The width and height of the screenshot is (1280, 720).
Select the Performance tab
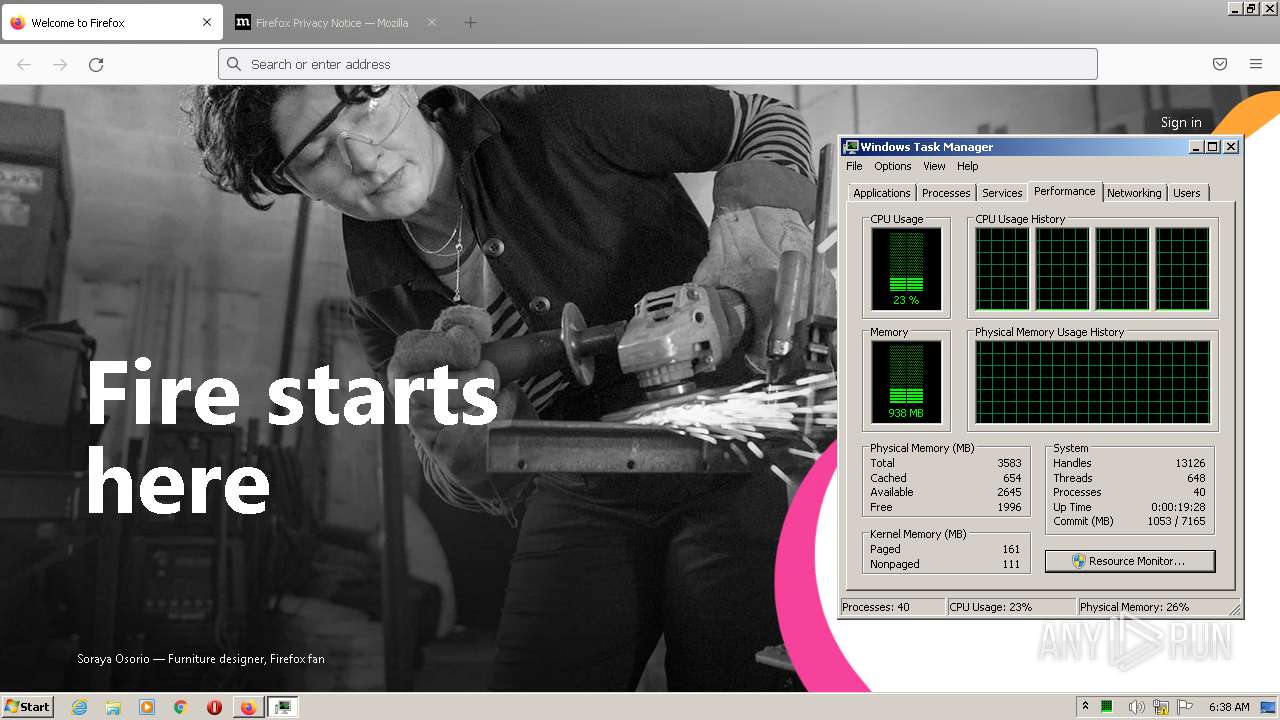click(1065, 191)
